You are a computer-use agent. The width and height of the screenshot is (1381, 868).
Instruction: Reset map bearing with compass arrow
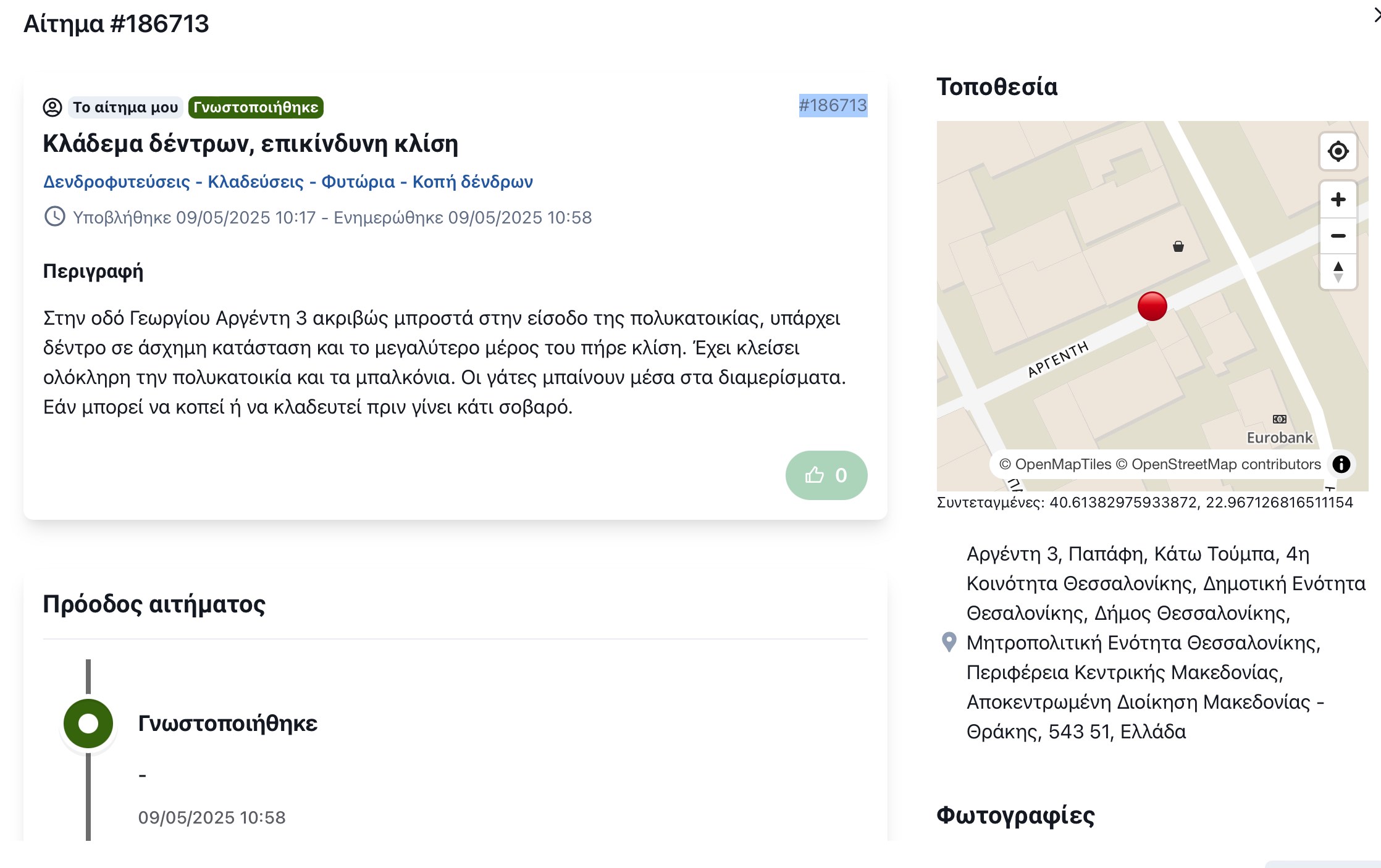point(1338,272)
